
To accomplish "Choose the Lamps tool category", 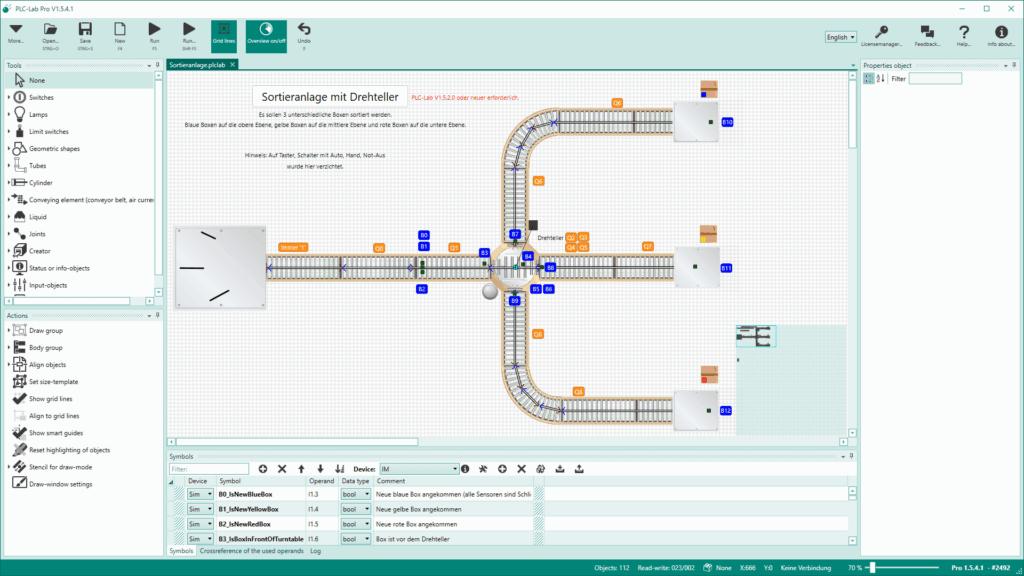I will [38, 114].
